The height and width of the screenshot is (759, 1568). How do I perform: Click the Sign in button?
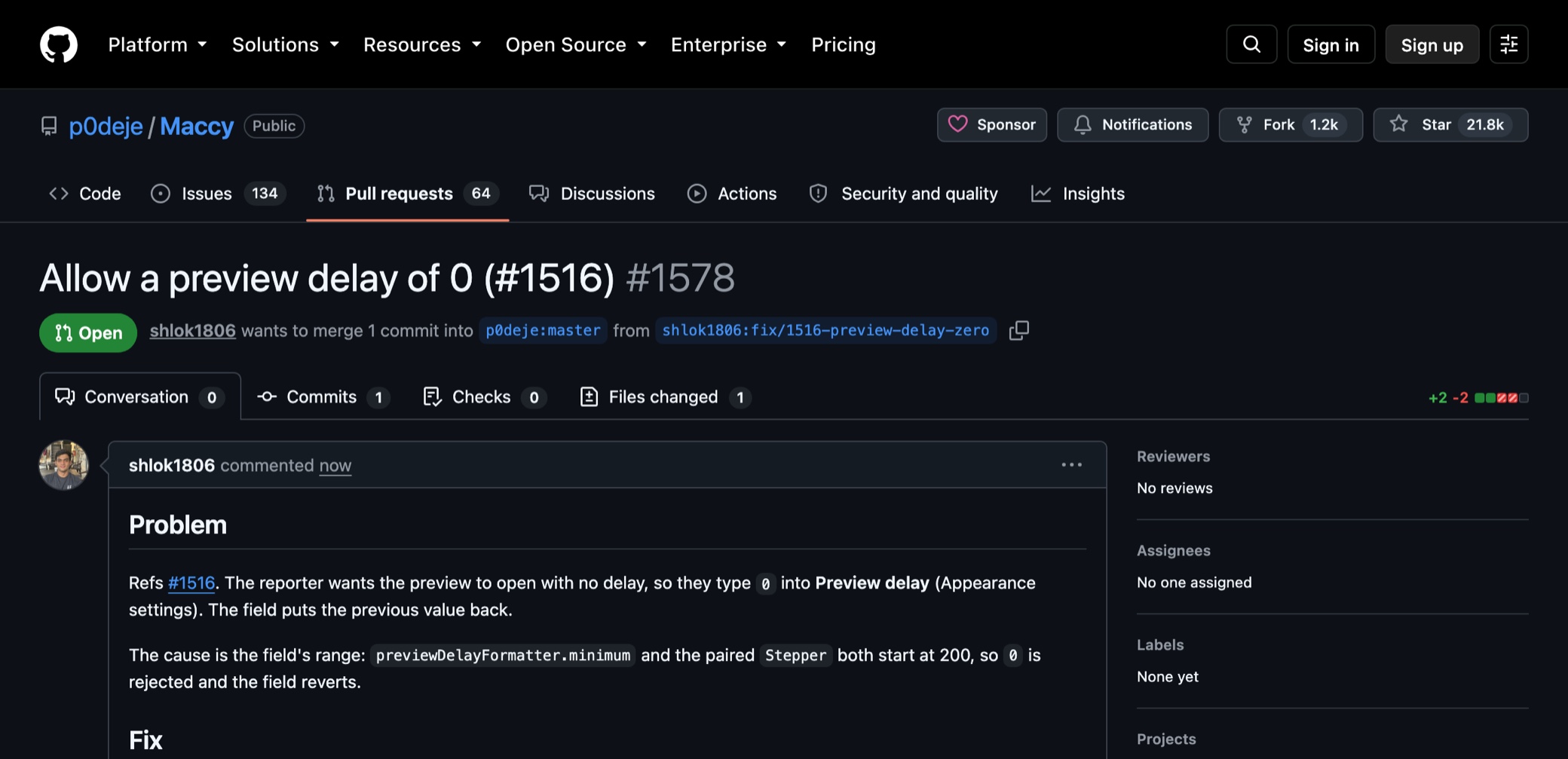click(x=1331, y=44)
